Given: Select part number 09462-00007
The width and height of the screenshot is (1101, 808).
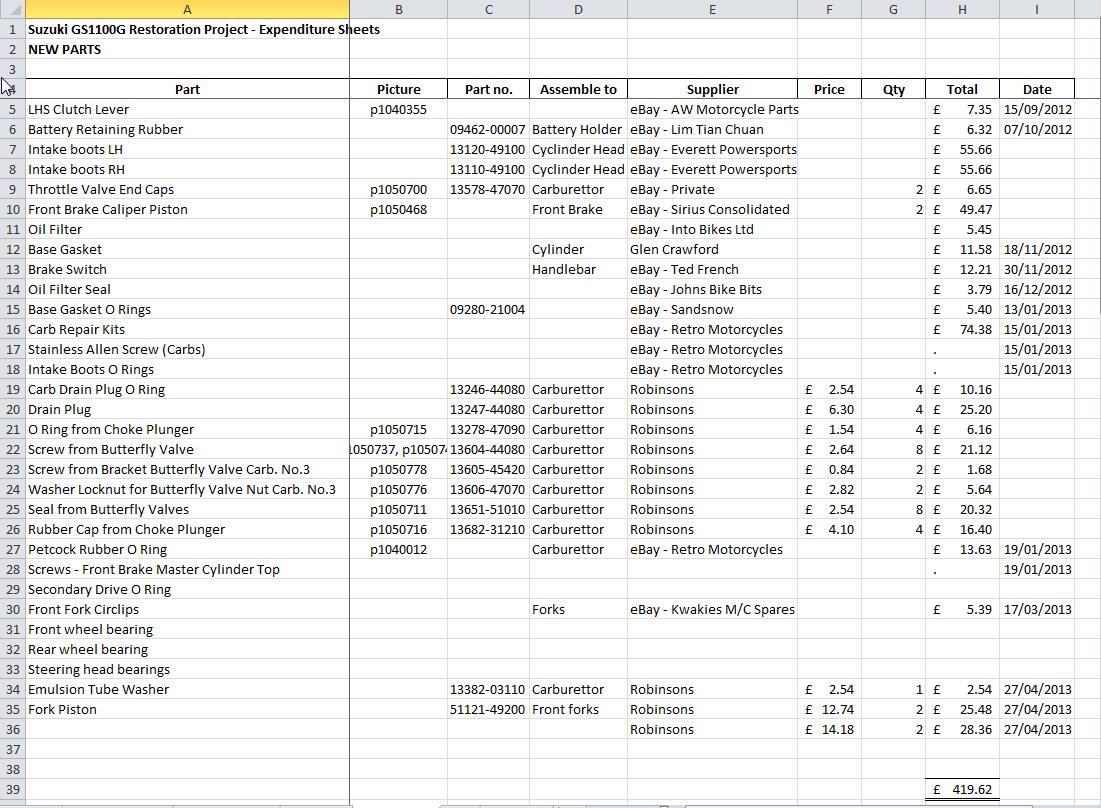Looking at the screenshot, I should point(489,129).
